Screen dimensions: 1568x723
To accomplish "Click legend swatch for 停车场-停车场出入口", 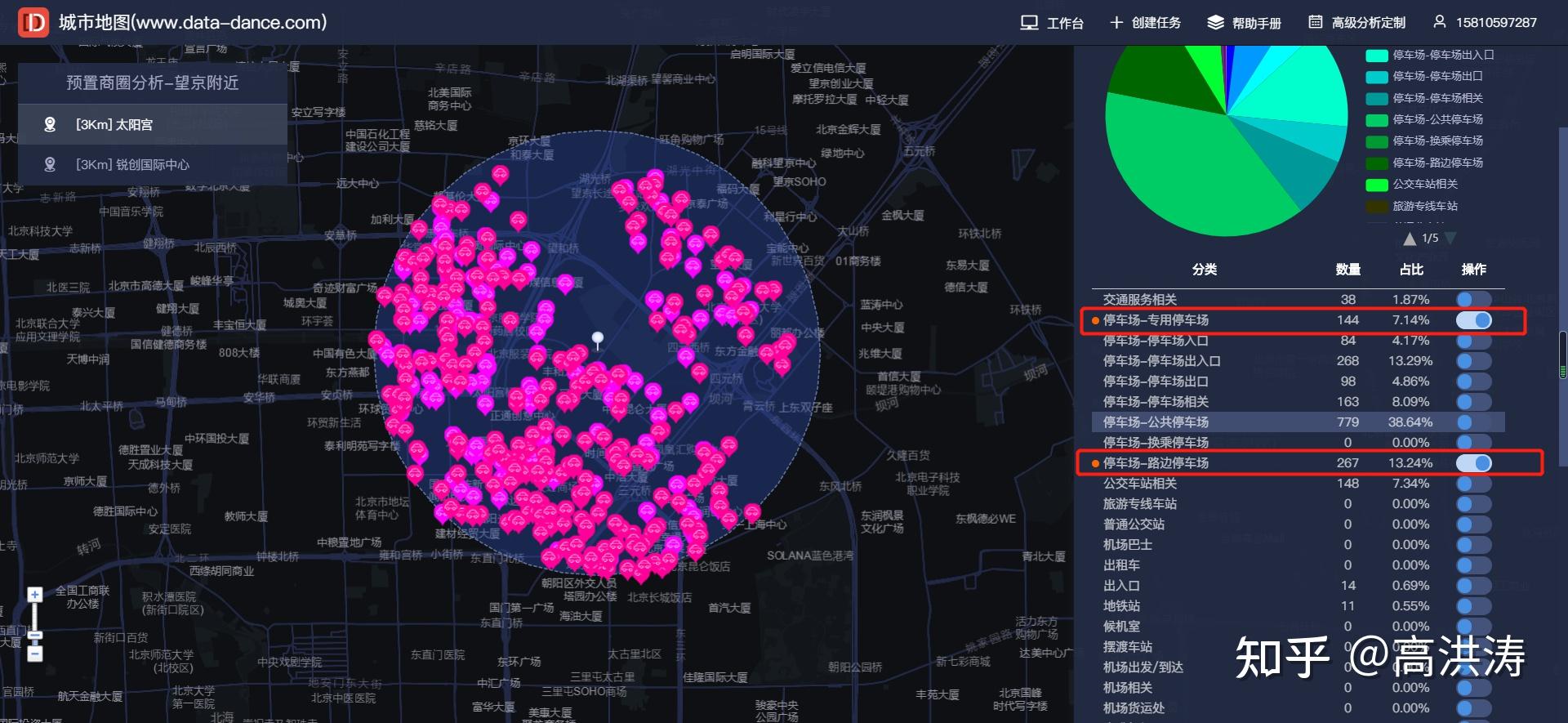I will pyautogui.click(x=1377, y=56).
